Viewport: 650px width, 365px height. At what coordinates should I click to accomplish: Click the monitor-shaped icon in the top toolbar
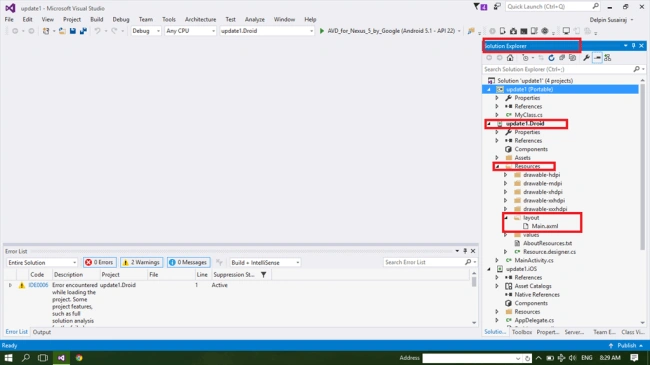coord(566,31)
